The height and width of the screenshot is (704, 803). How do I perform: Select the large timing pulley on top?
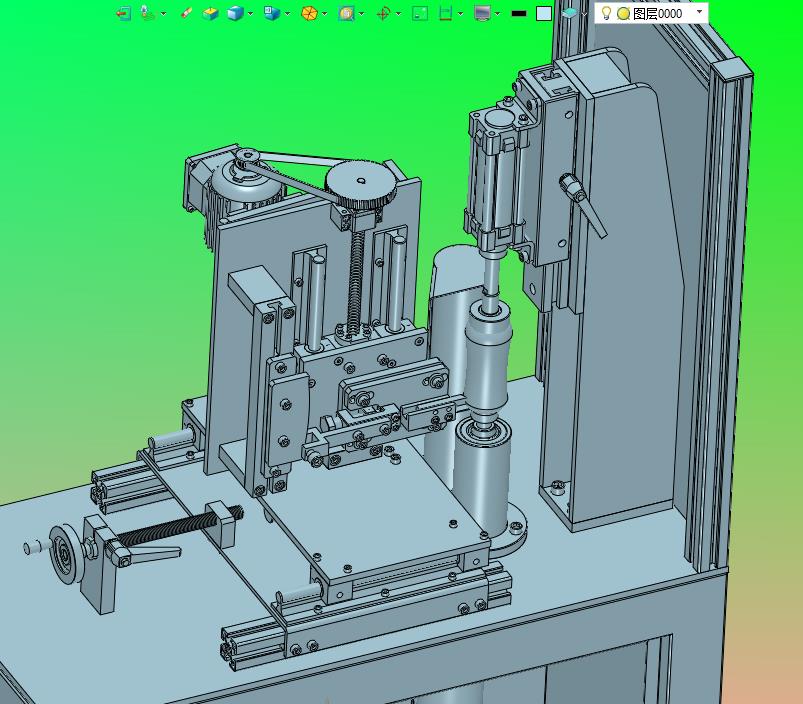[x=361, y=184]
